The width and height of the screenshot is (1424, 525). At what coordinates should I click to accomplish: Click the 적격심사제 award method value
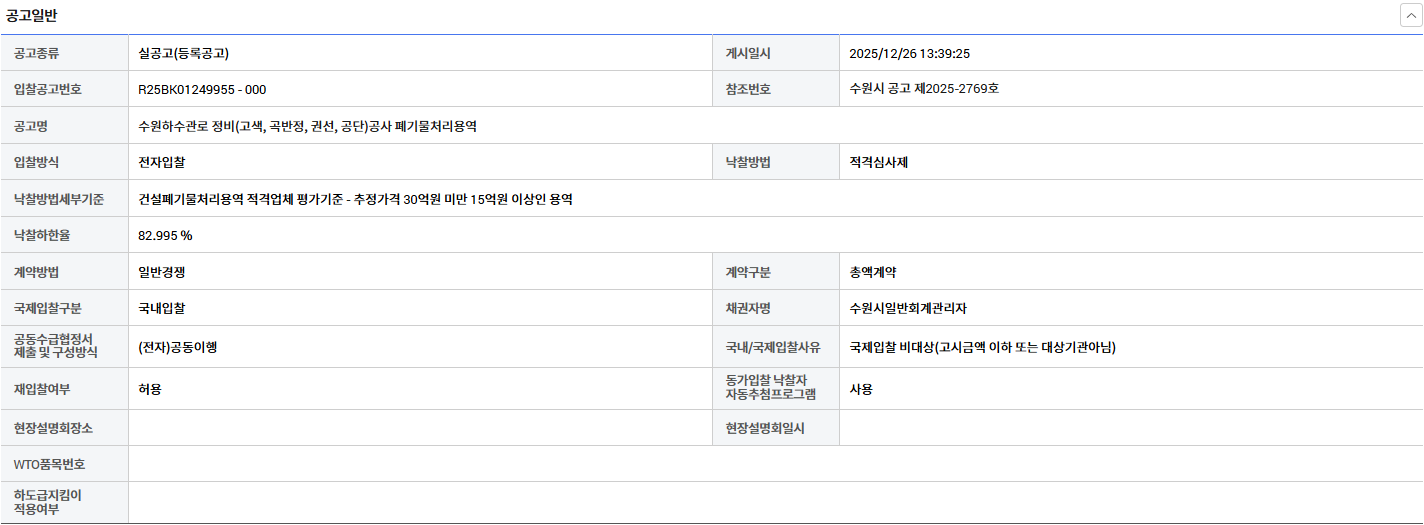pos(878,162)
